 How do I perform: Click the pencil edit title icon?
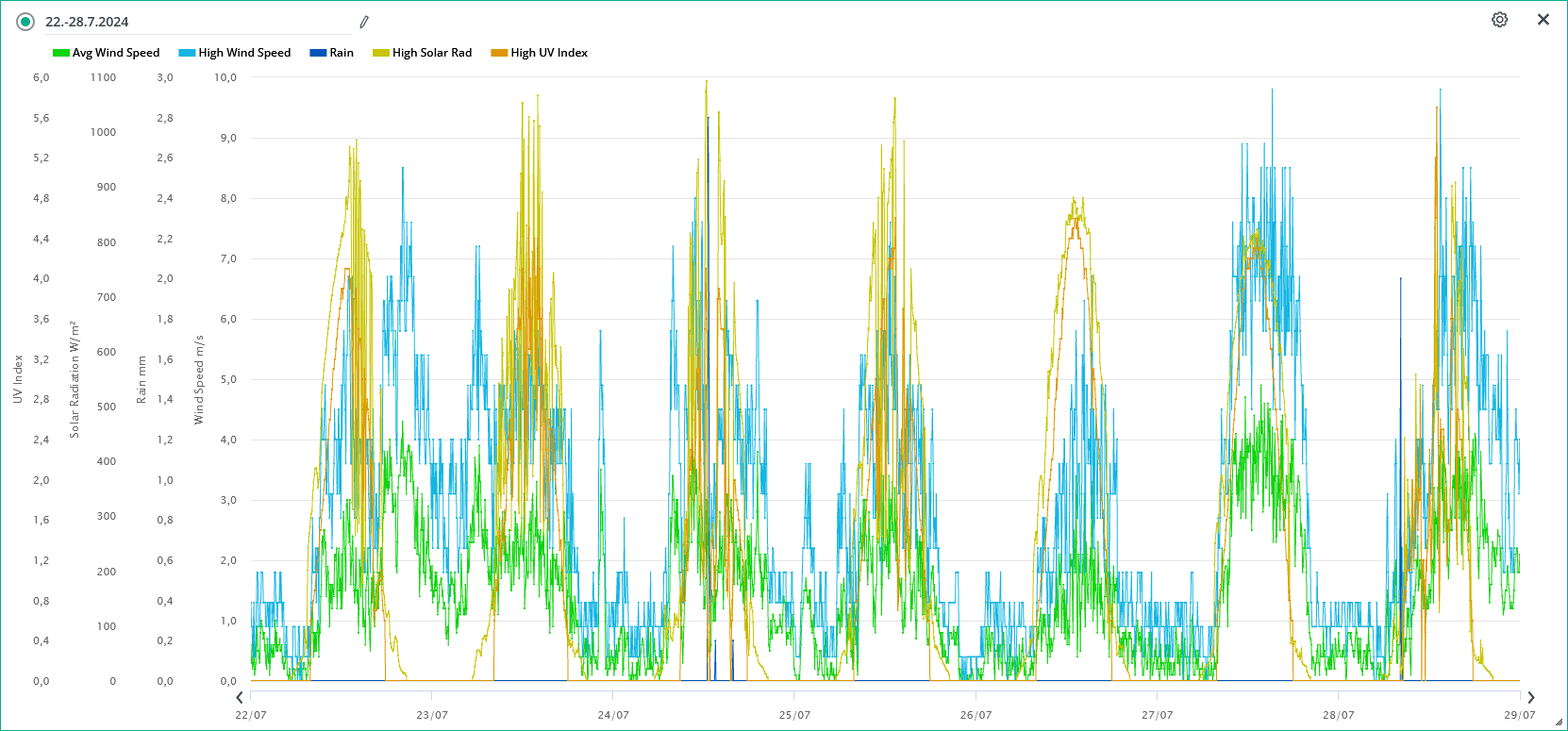tap(364, 22)
